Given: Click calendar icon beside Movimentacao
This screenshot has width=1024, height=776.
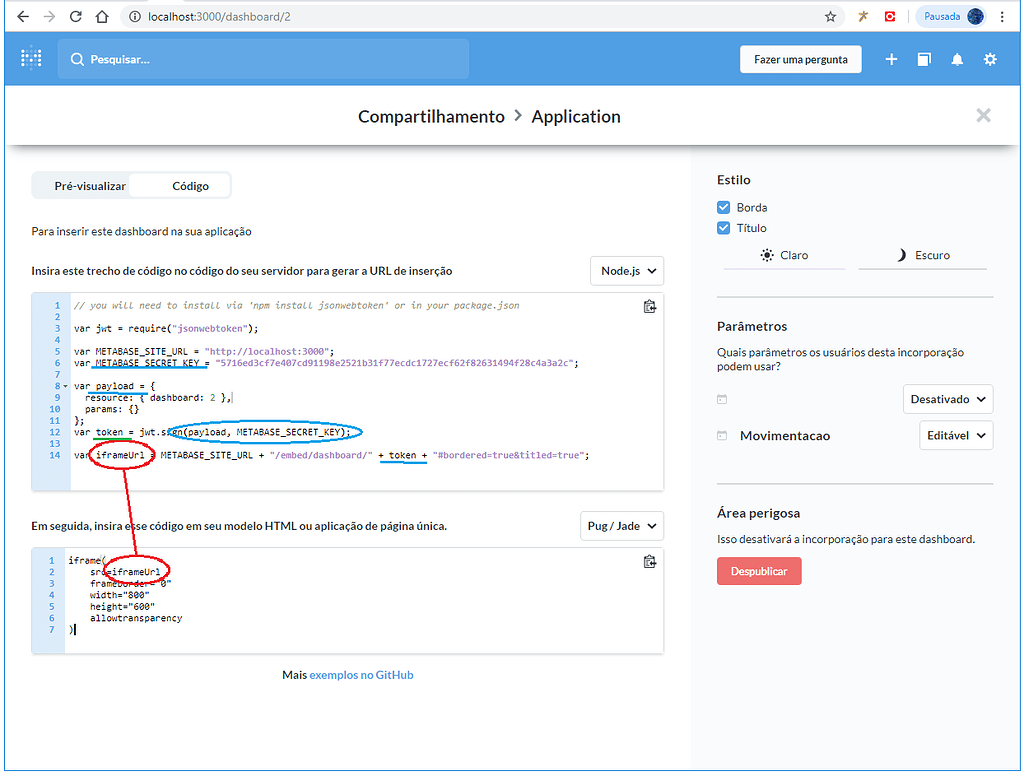Looking at the screenshot, I should click(722, 436).
